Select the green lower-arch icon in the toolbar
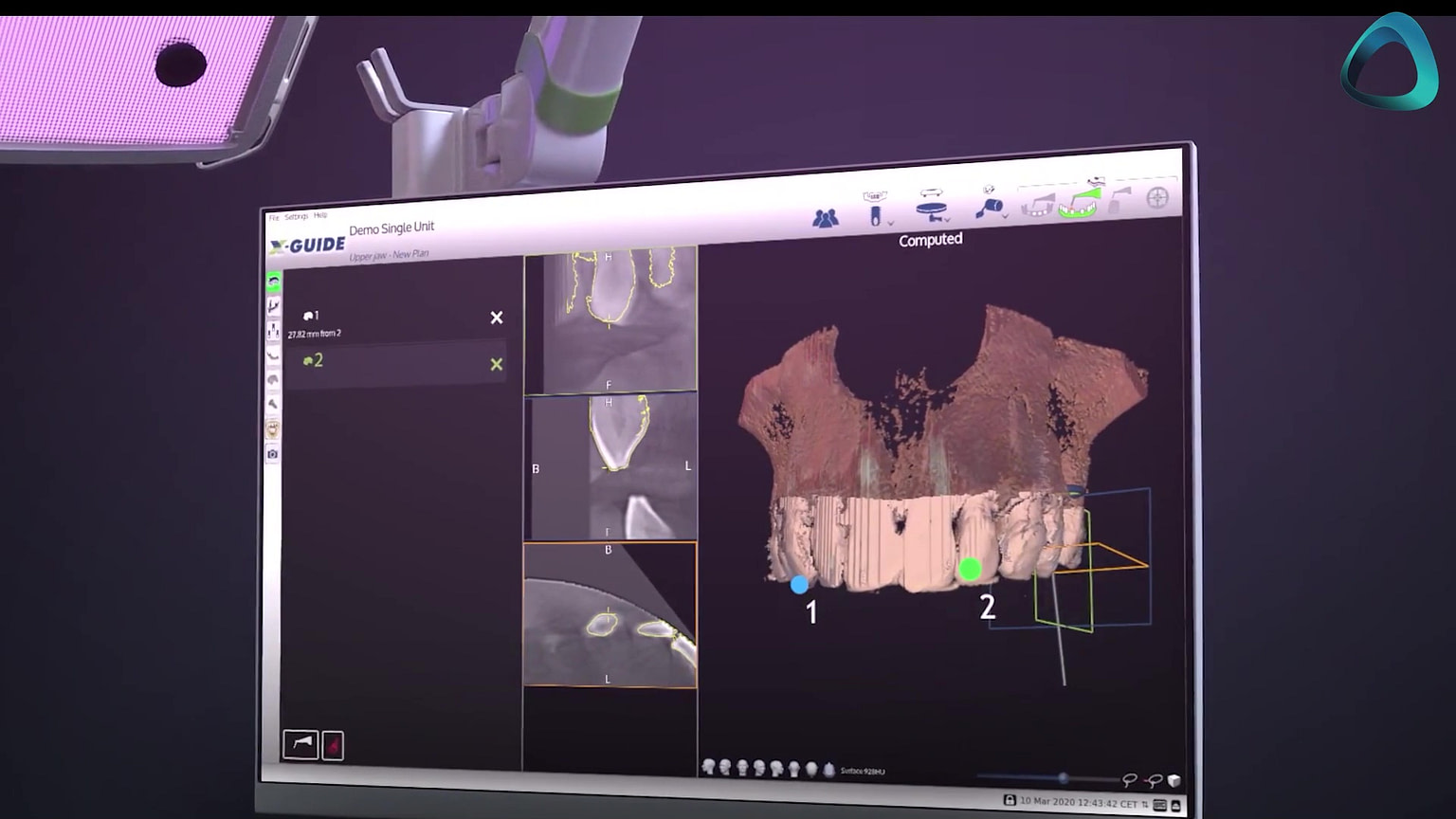 tap(1077, 209)
